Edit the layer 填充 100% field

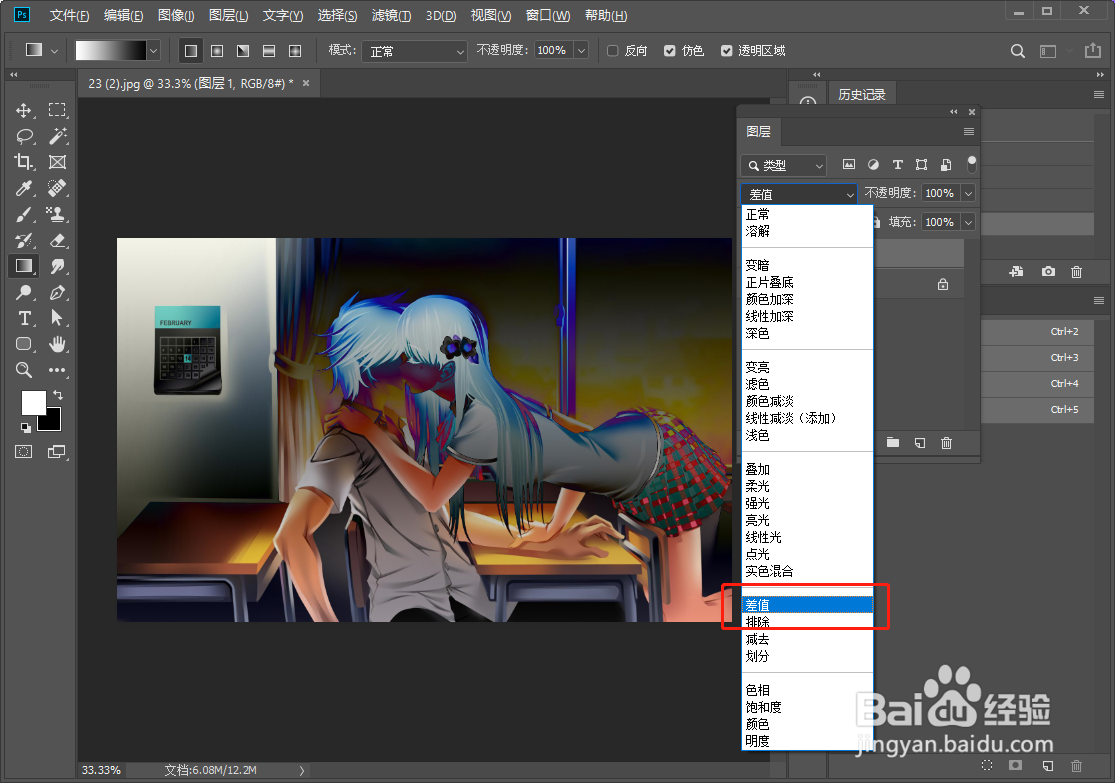click(940, 223)
